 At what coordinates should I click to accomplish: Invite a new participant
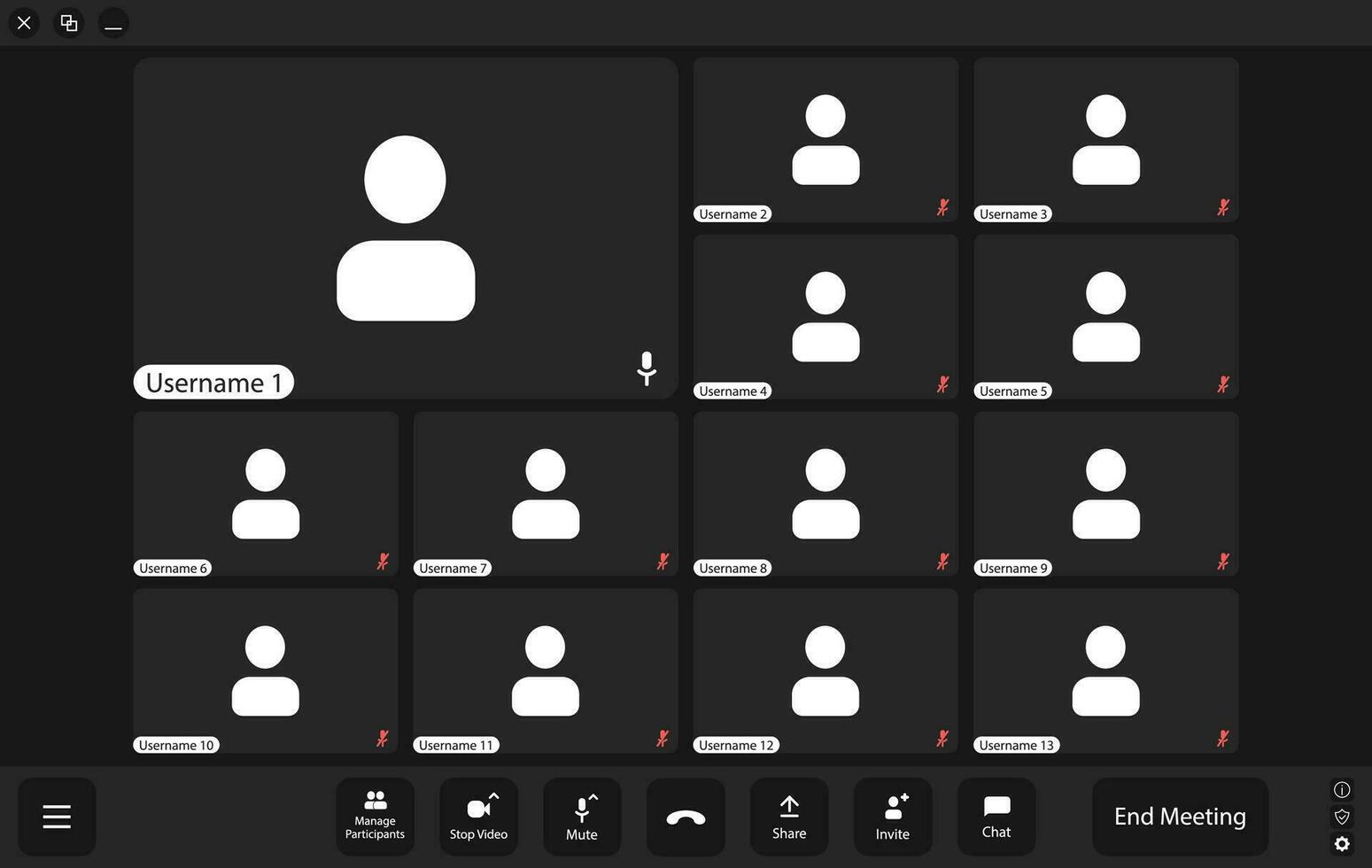pos(893,816)
